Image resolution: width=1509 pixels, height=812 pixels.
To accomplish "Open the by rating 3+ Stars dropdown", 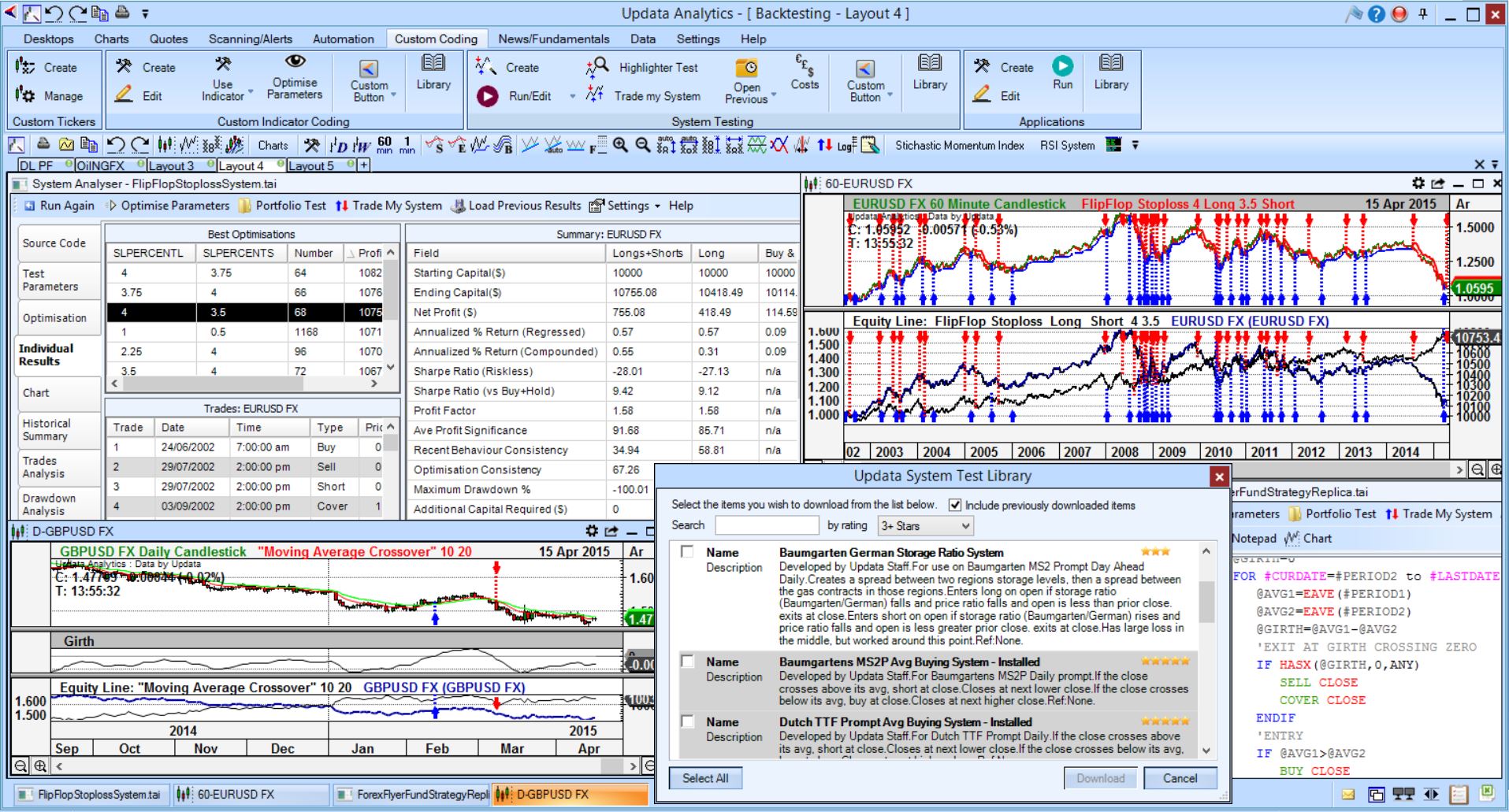I will pyautogui.click(x=925, y=525).
